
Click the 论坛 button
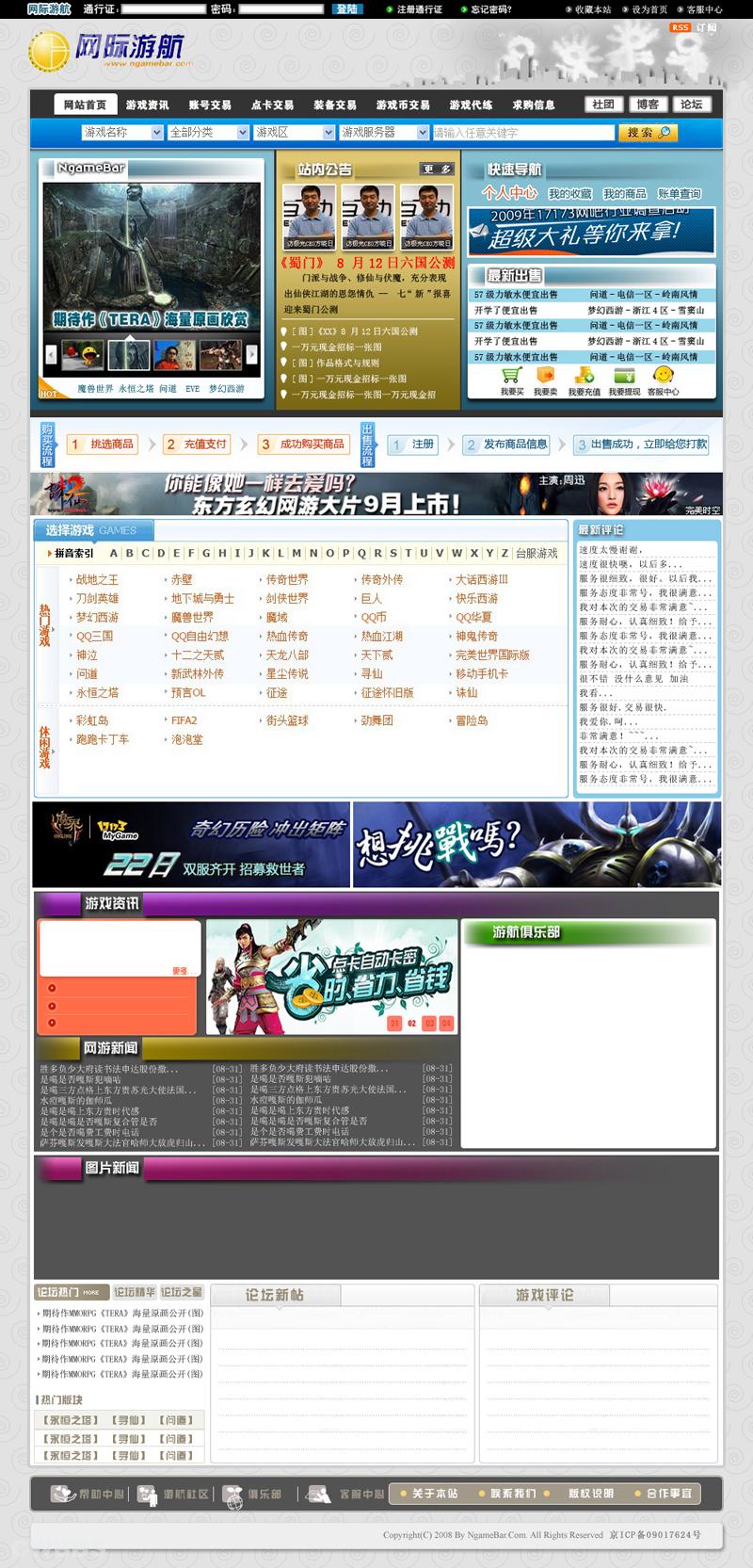pos(692,105)
